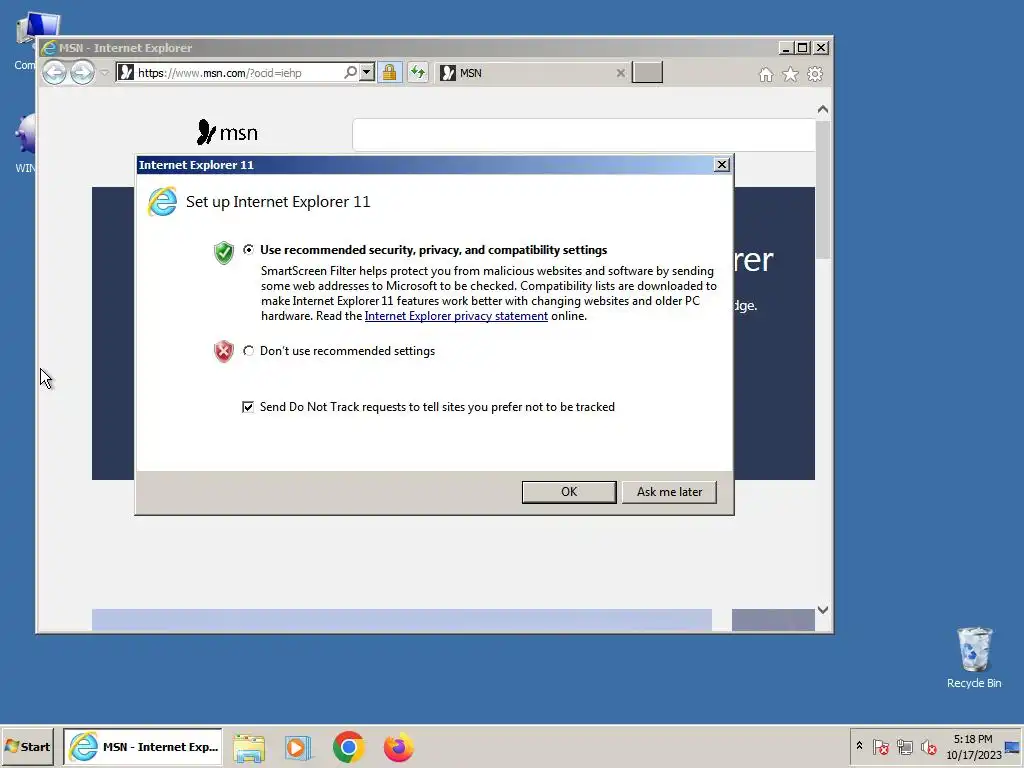This screenshot has height=768, width=1024.
Task: Click the red shield not-recommended icon
Action: point(223,351)
